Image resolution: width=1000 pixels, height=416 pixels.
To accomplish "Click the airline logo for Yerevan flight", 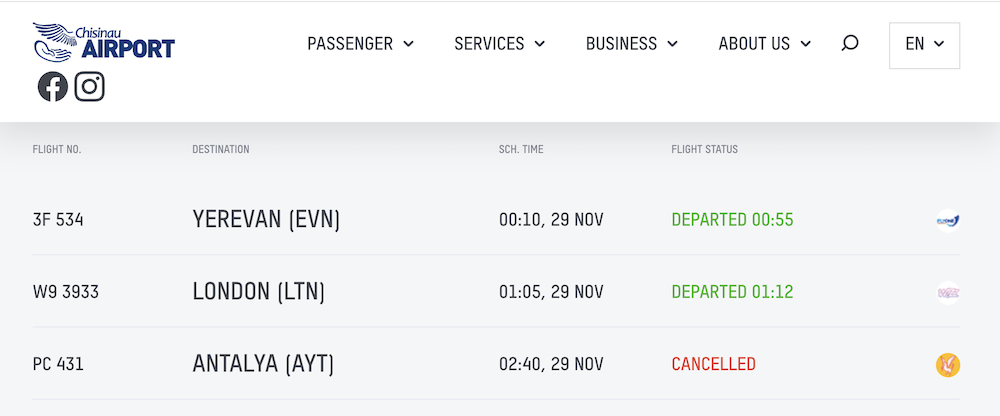I will click(947, 219).
